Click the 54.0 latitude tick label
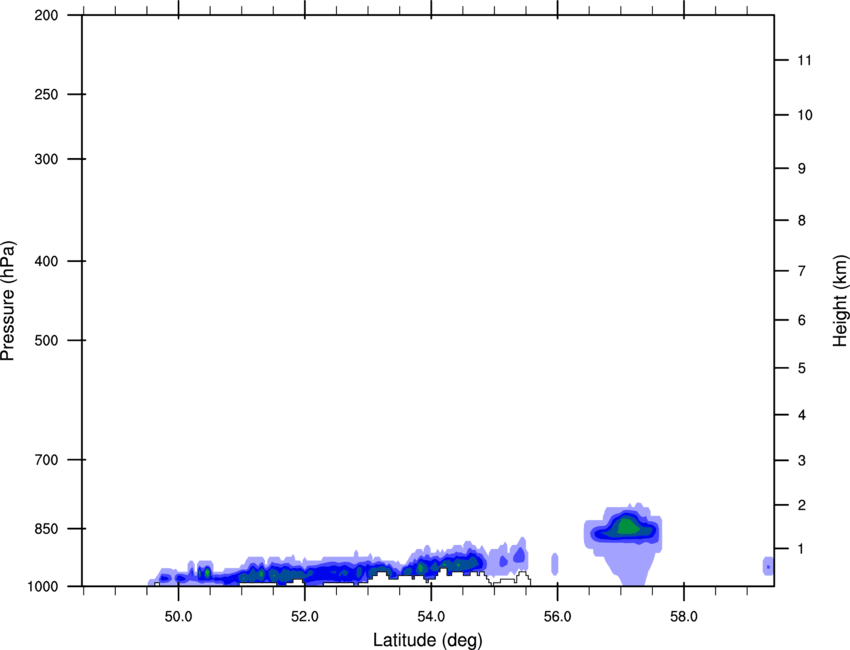850x650 pixels. point(431,617)
